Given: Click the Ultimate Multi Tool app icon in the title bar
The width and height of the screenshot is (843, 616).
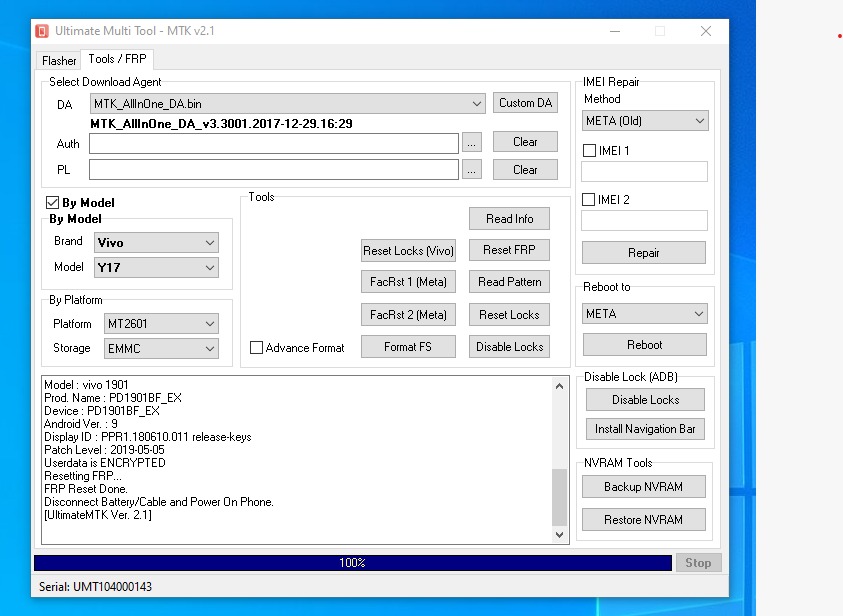Looking at the screenshot, I should [x=42, y=31].
